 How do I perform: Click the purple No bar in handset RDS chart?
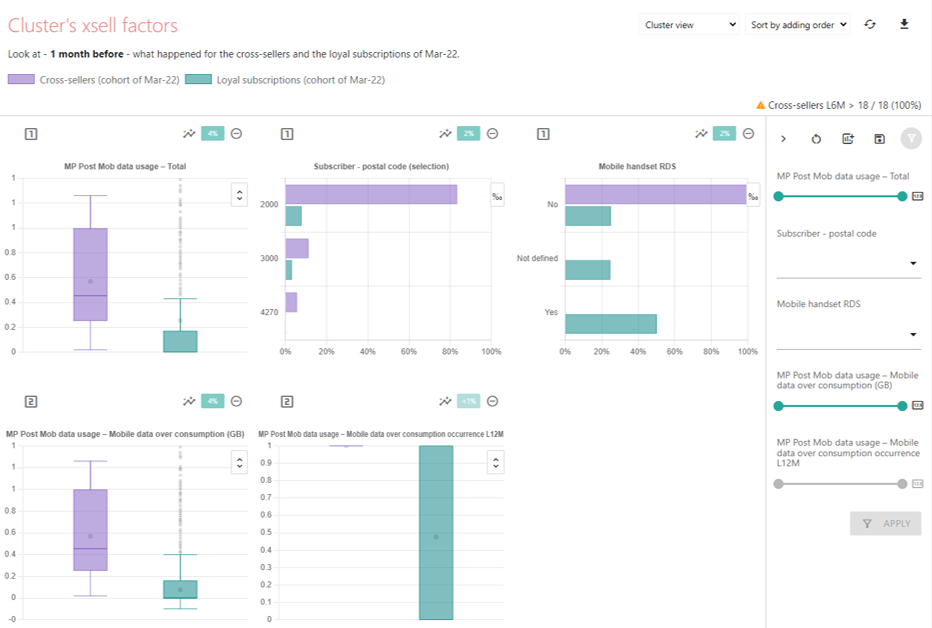coord(656,194)
